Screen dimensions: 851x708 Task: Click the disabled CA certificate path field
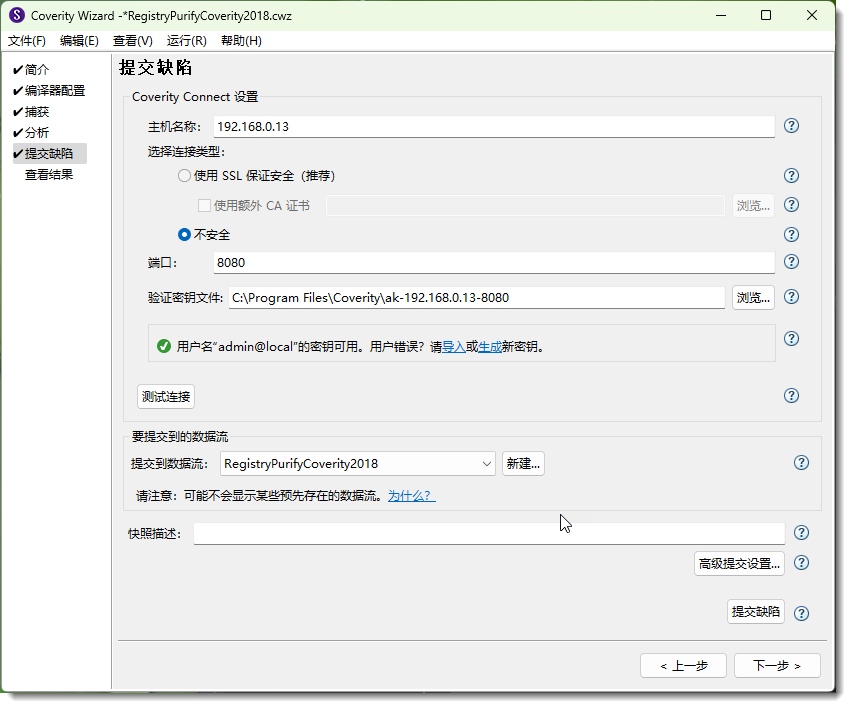tap(525, 206)
